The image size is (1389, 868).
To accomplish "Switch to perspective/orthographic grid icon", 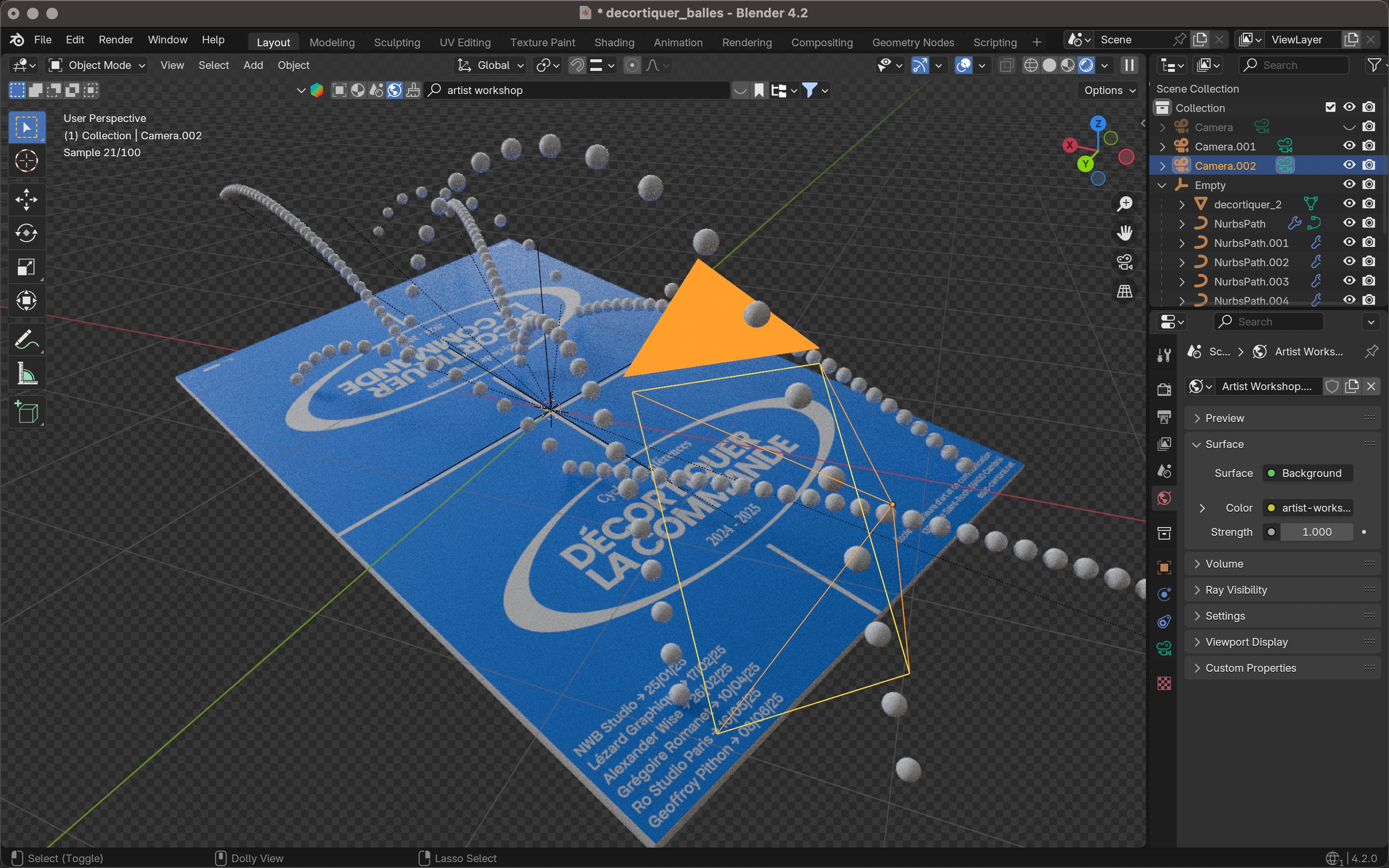I will tap(1124, 291).
